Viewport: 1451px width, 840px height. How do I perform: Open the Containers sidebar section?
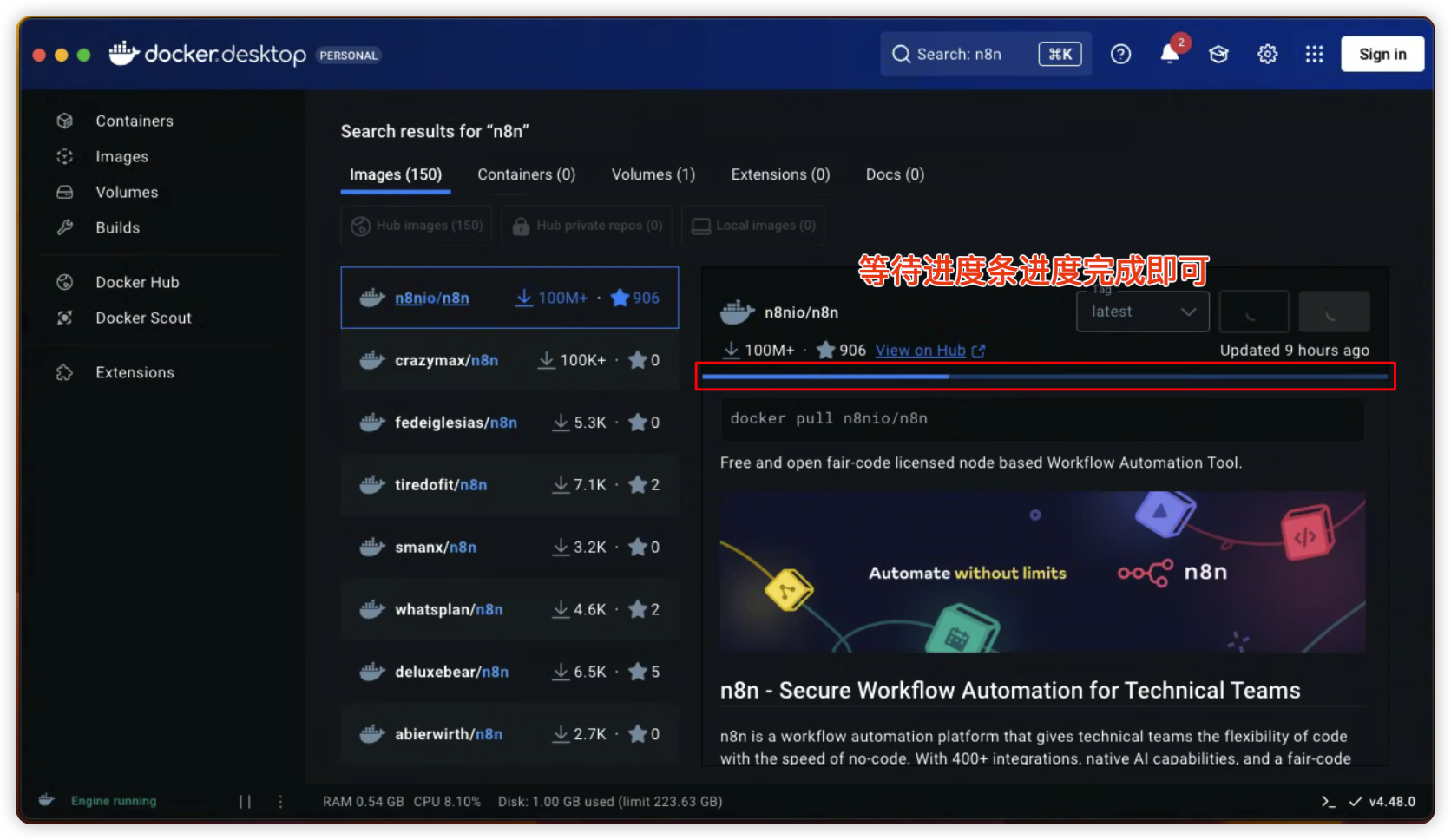click(x=135, y=121)
